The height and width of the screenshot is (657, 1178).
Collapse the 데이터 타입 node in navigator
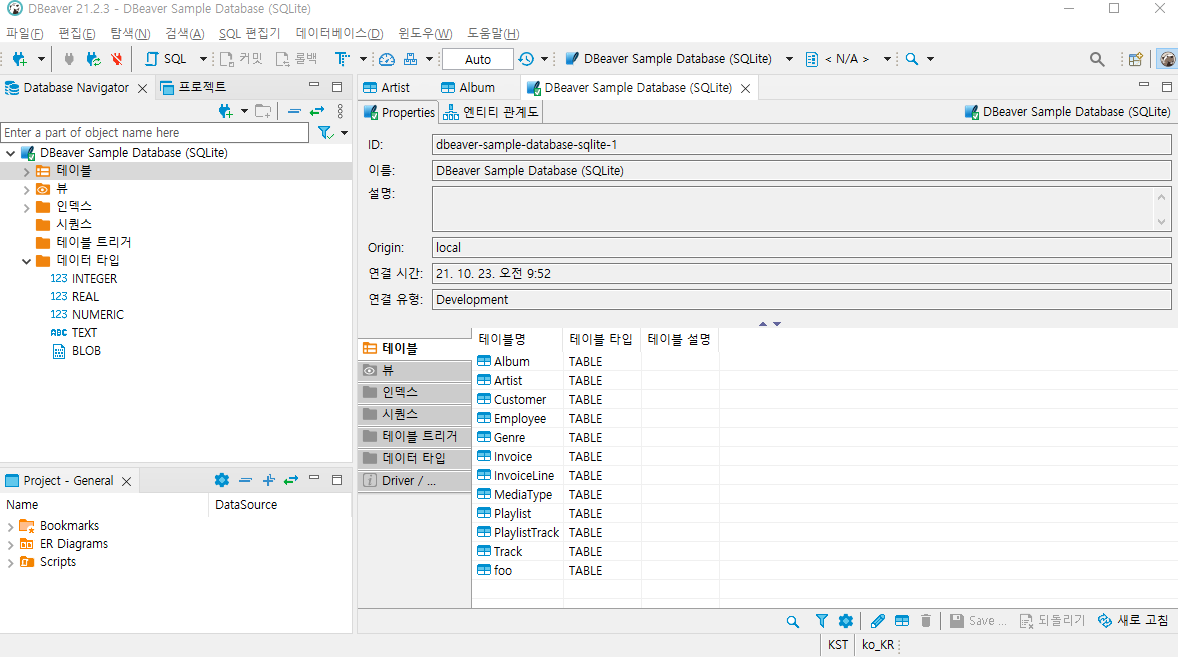coord(26,261)
